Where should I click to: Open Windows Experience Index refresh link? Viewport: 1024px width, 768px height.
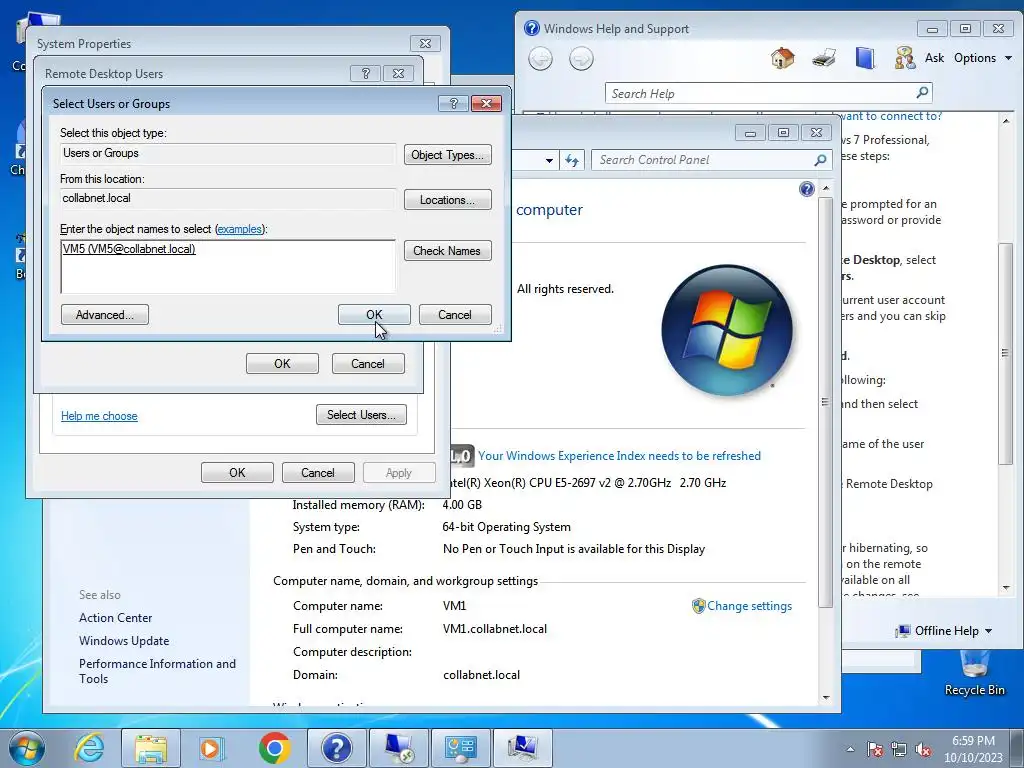(619, 456)
